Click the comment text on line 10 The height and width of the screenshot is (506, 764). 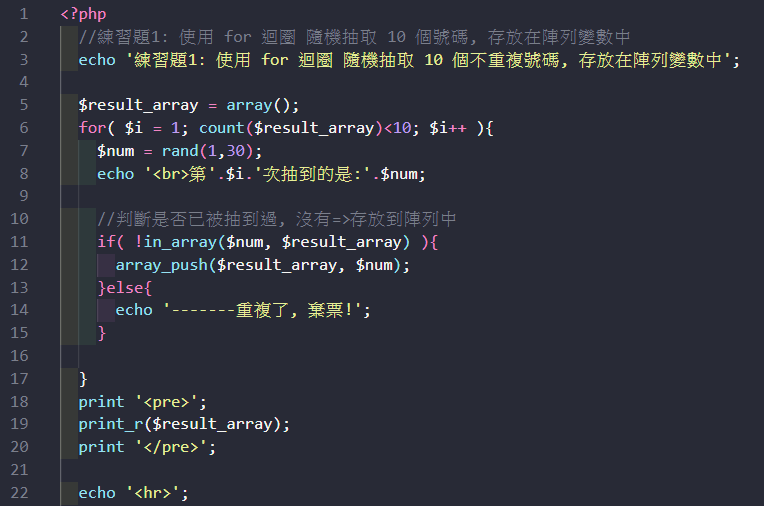pos(277,219)
